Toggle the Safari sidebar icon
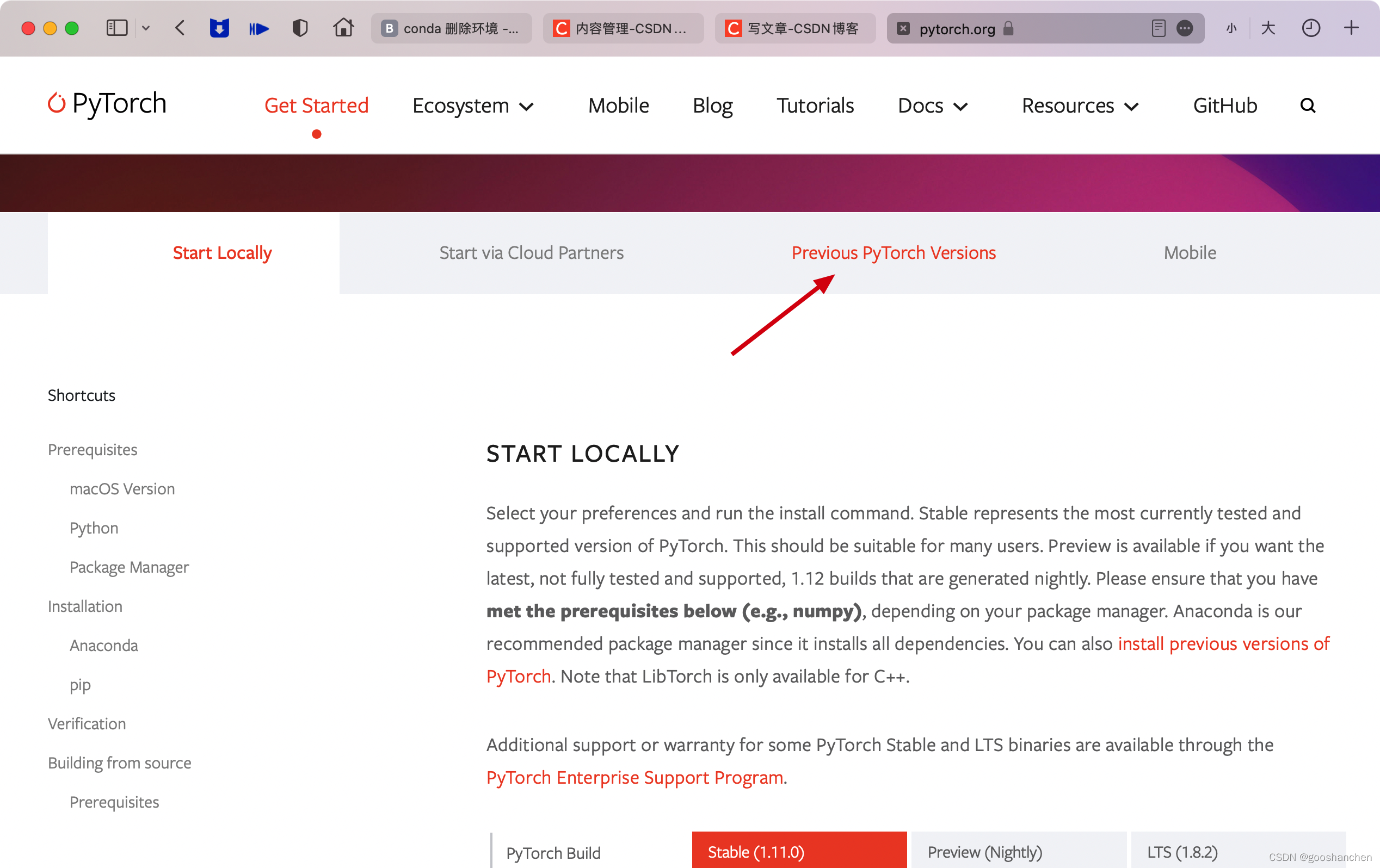The image size is (1380, 868). (x=117, y=28)
